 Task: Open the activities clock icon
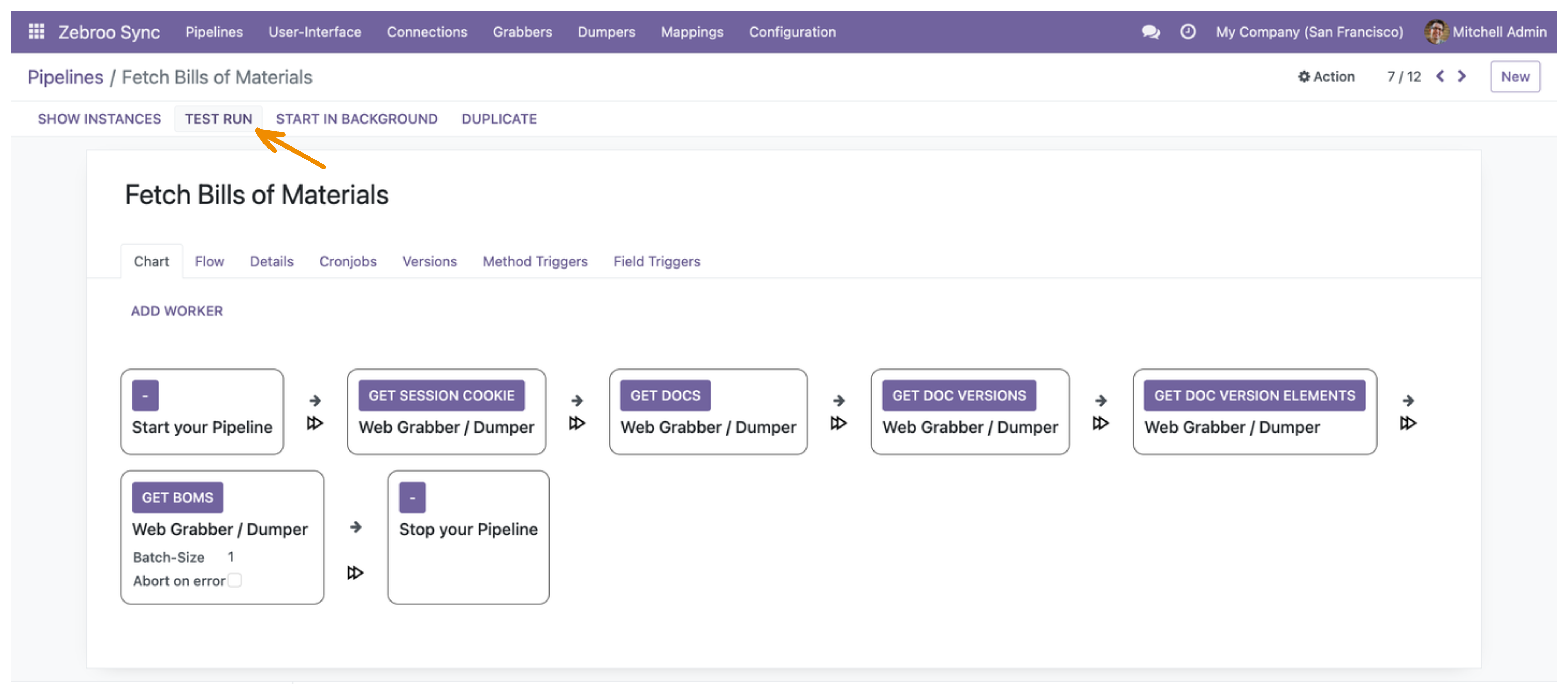click(x=1187, y=32)
